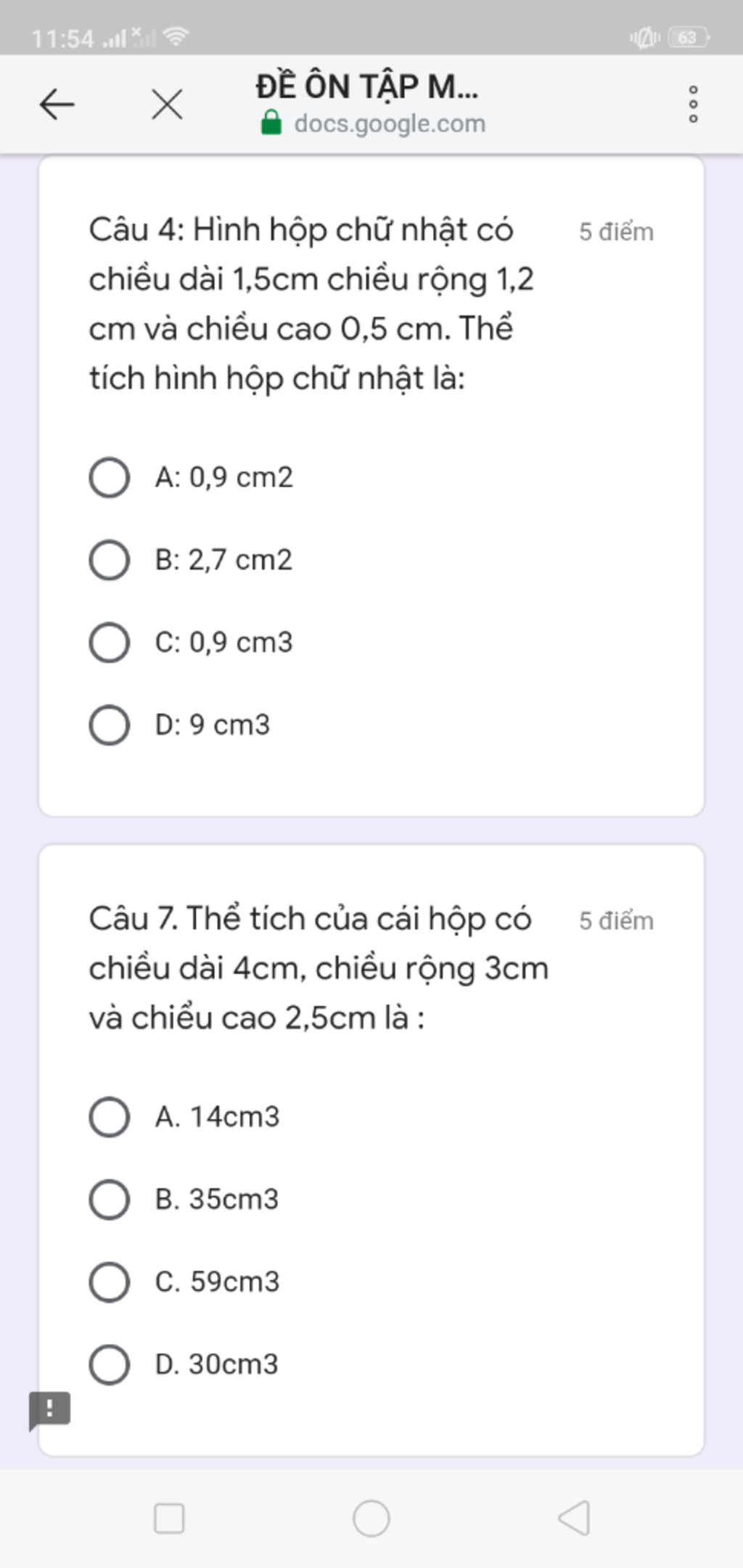743x1568 pixels.
Task: Tap the back arrow in browser header
Action: pos(57,104)
